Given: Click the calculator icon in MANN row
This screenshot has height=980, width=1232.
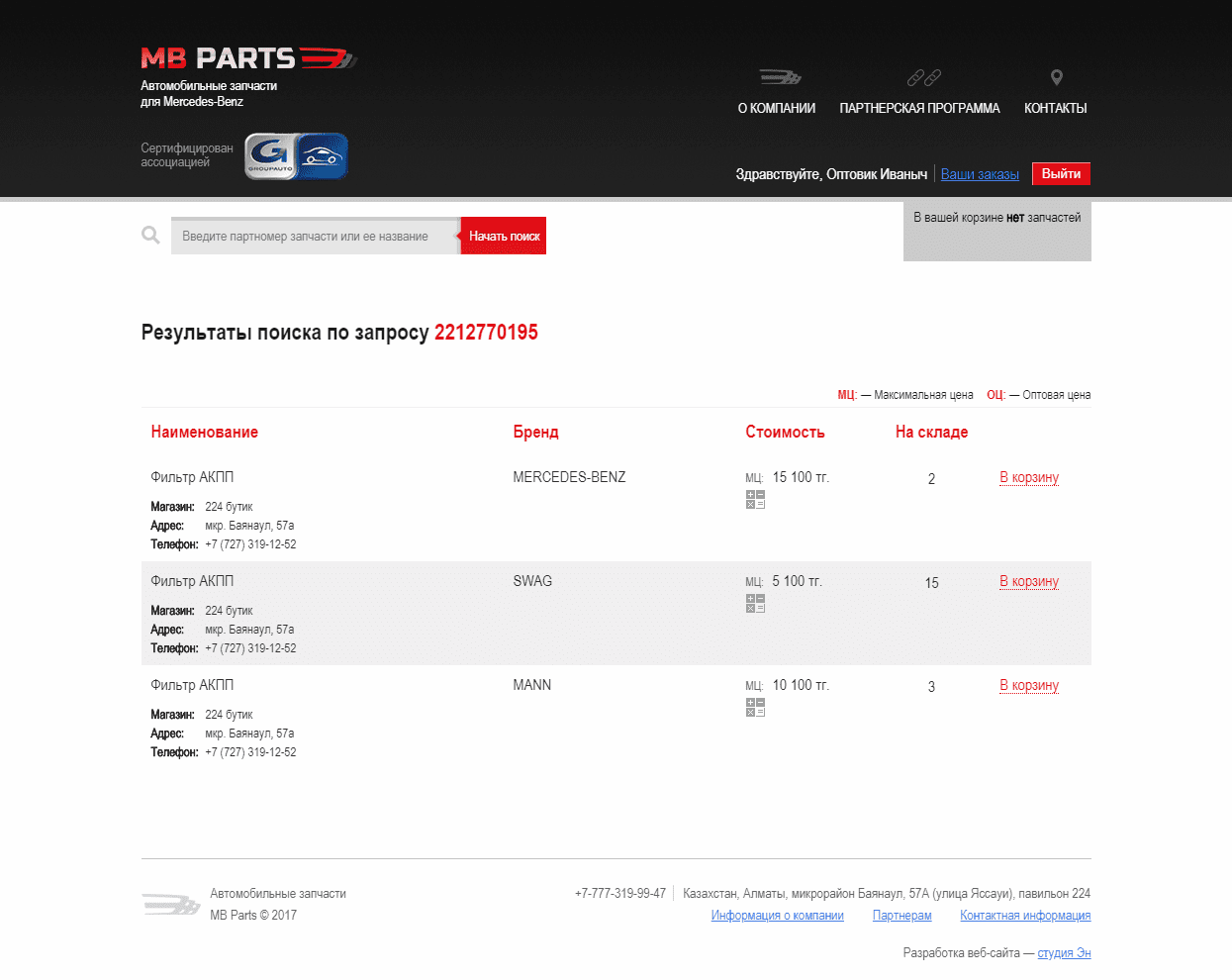Looking at the screenshot, I should pos(755,707).
